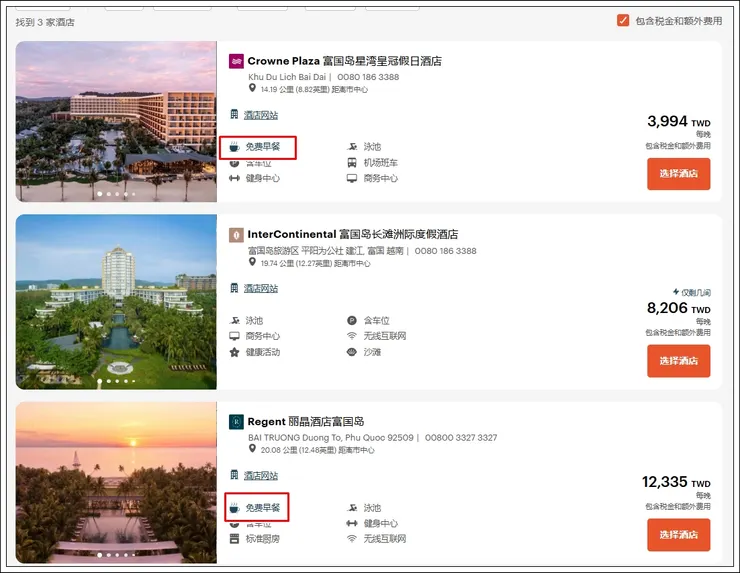The height and width of the screenshot is (573, 740).
Task: Click the building icon beside Crowne Plaza 酒店网站
Action: tap(234, 114)
